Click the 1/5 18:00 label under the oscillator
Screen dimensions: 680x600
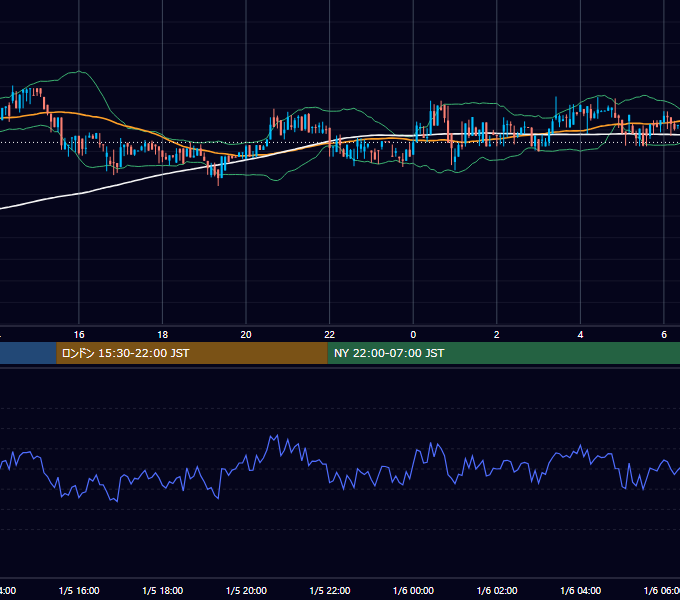point(163,590)
